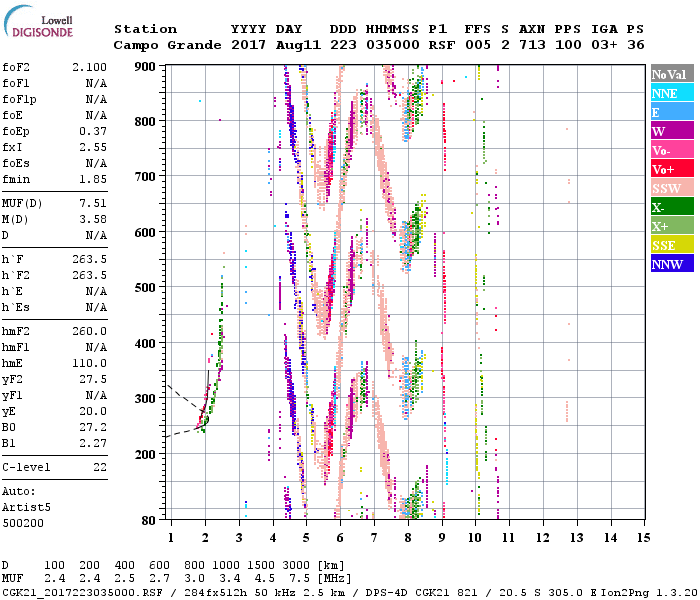The image size is (700, 600).
Task: Click the yE value 20.0
Action: pos(93,411)
